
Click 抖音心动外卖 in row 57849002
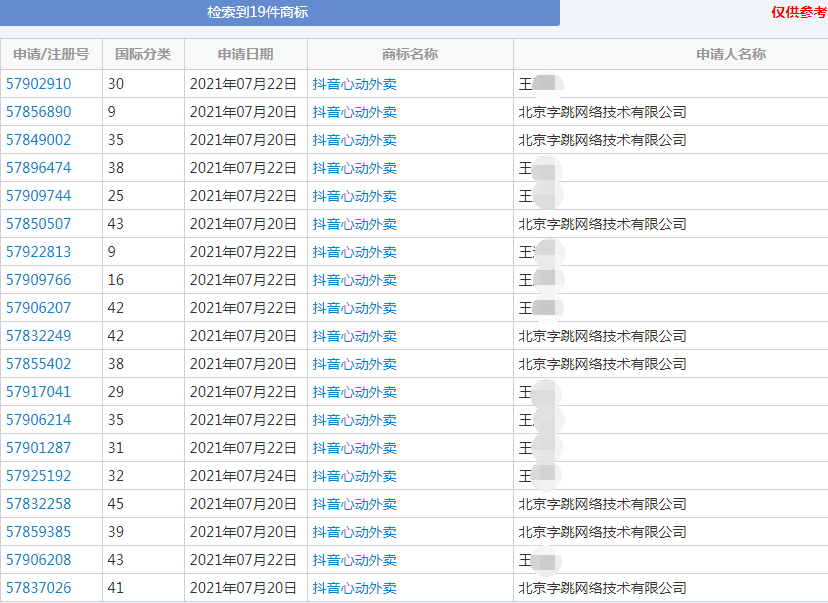(354, 140)
